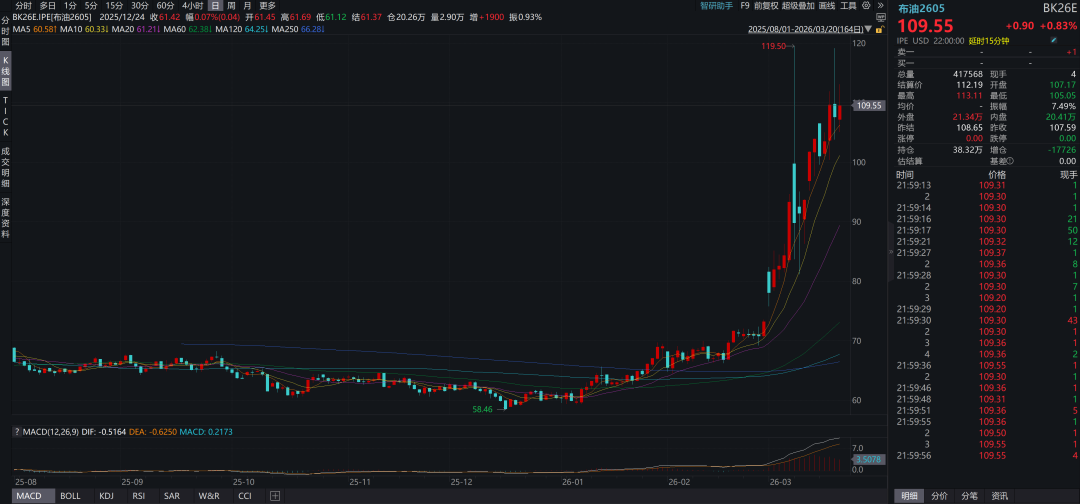Image resolution: width=1080 pixels, height=504 pixels.
Task: Click the add indicator plus icon
Action: click(276, 496)
